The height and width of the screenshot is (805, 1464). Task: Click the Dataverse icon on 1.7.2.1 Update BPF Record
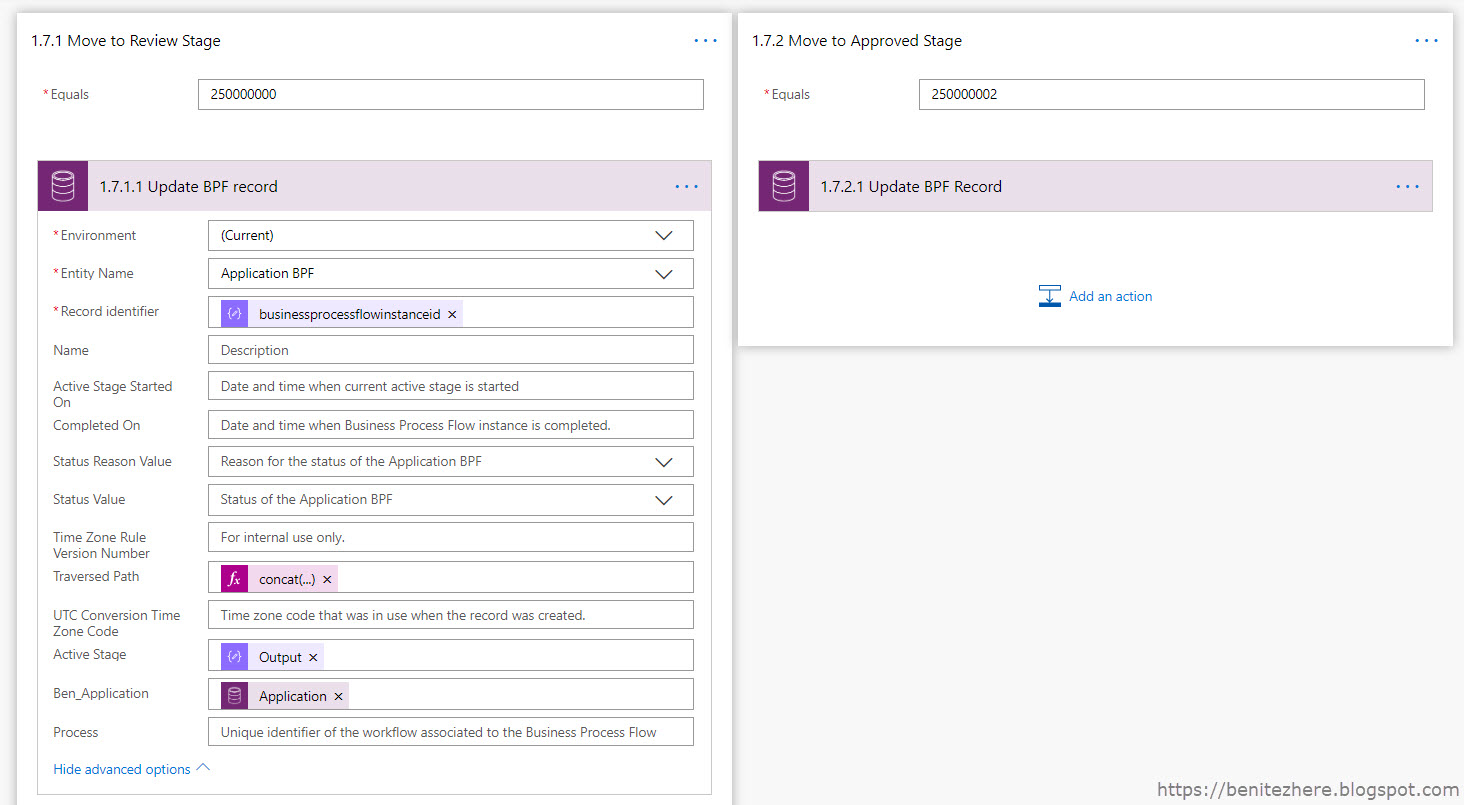(783, 186)
